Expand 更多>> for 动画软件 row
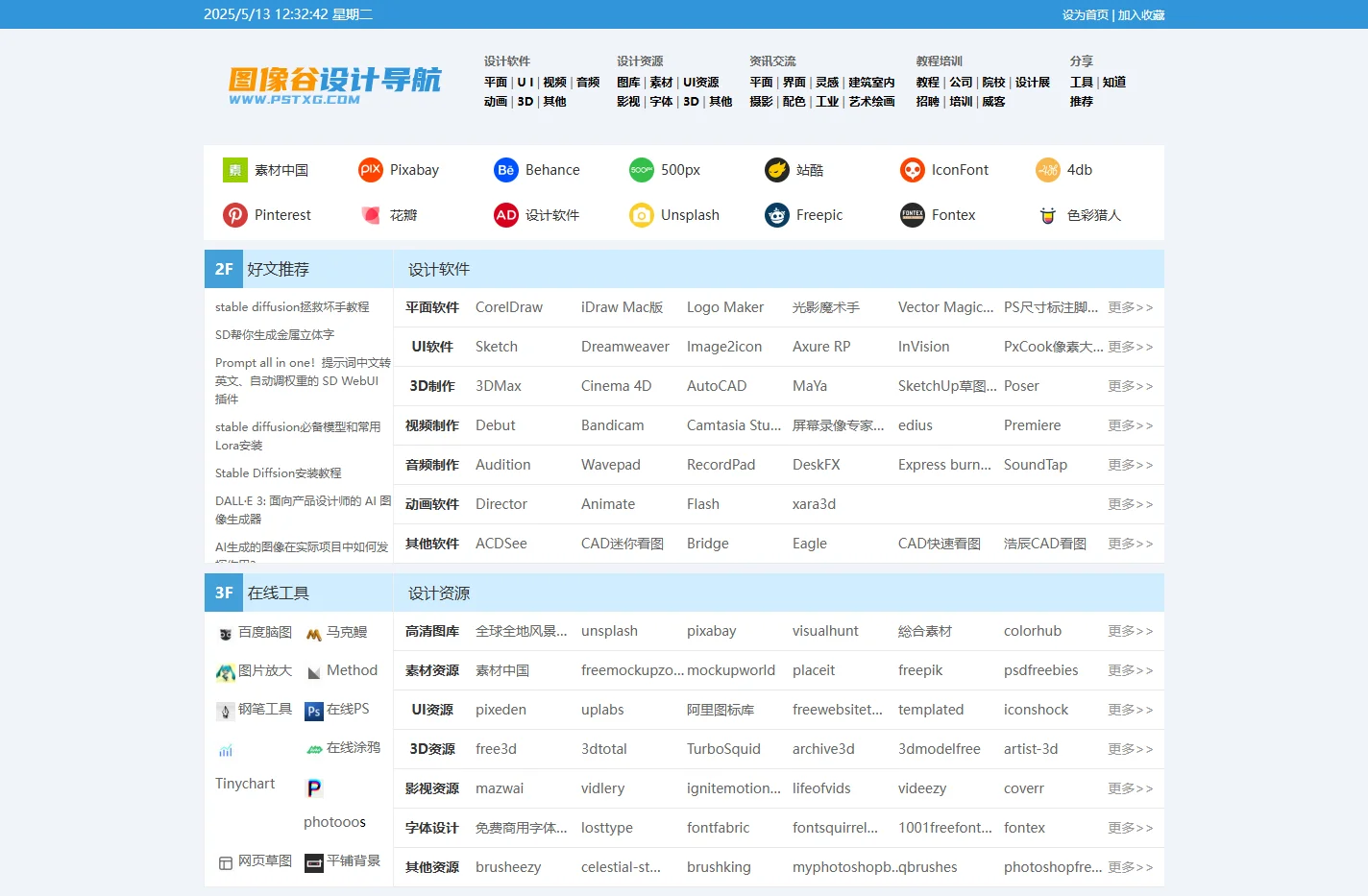 tap(1130, 504)
